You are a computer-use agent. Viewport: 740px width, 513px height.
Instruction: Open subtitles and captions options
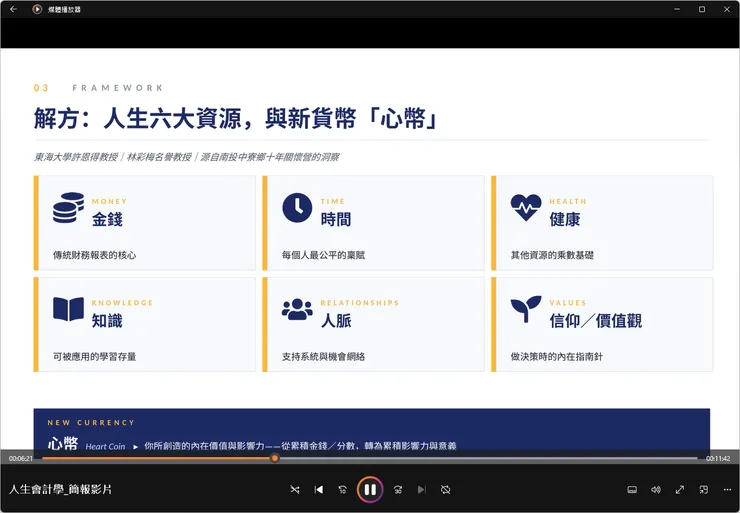click(x=632, y=490)
